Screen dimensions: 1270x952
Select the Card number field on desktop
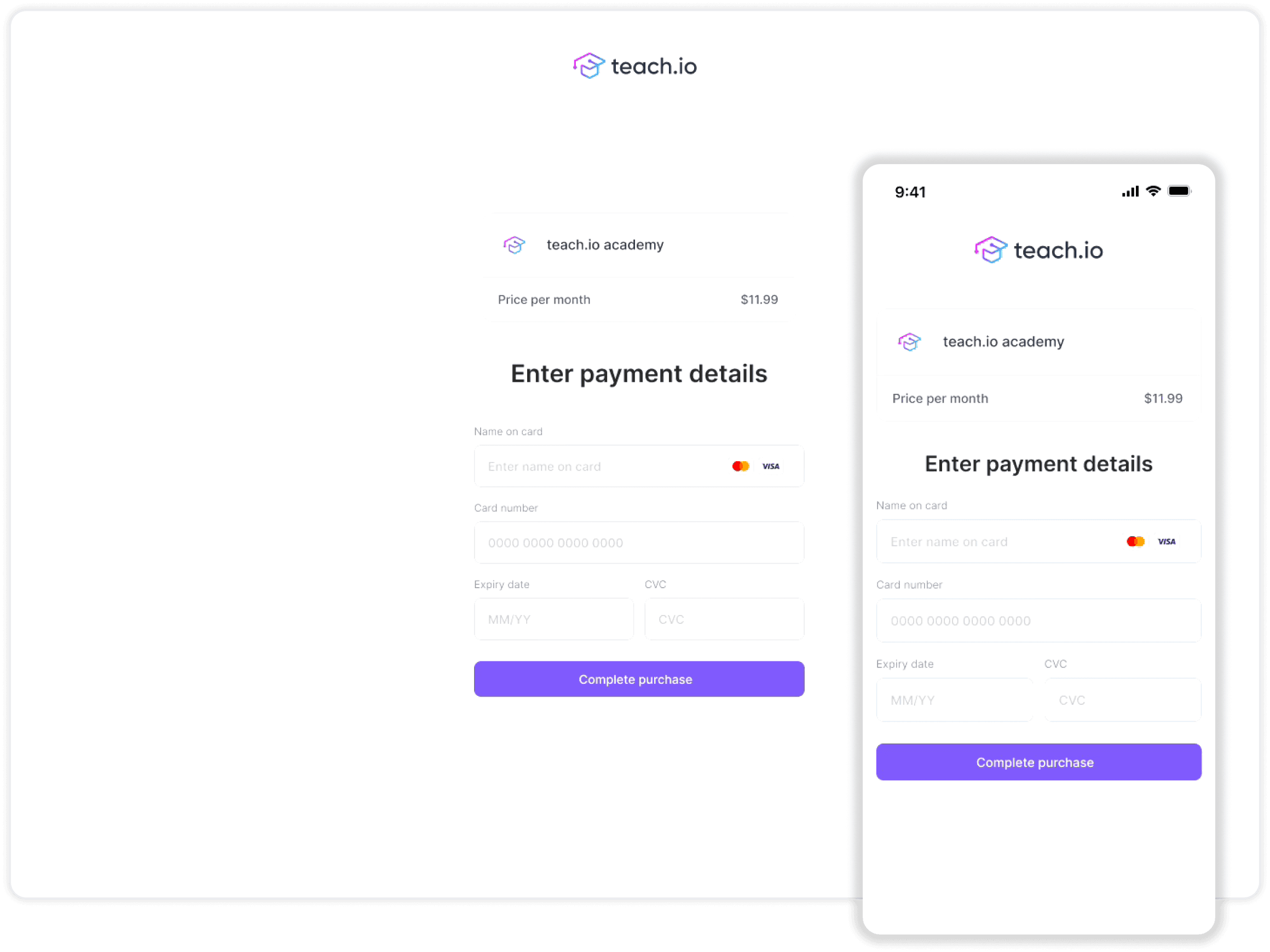(x=638, y=542)
